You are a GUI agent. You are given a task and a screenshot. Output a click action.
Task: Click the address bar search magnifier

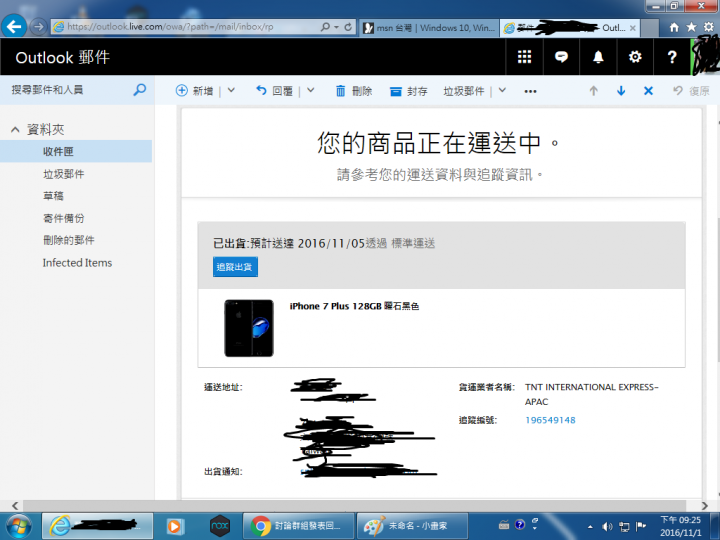click(x=326, y=27)
